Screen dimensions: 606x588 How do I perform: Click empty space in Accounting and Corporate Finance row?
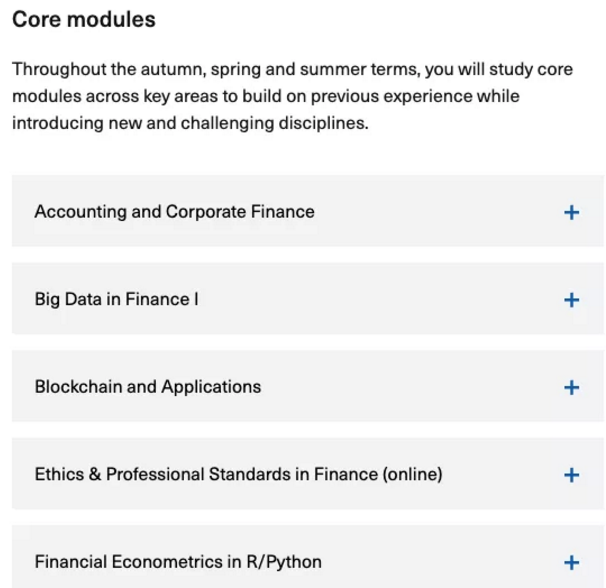(440, 212)
